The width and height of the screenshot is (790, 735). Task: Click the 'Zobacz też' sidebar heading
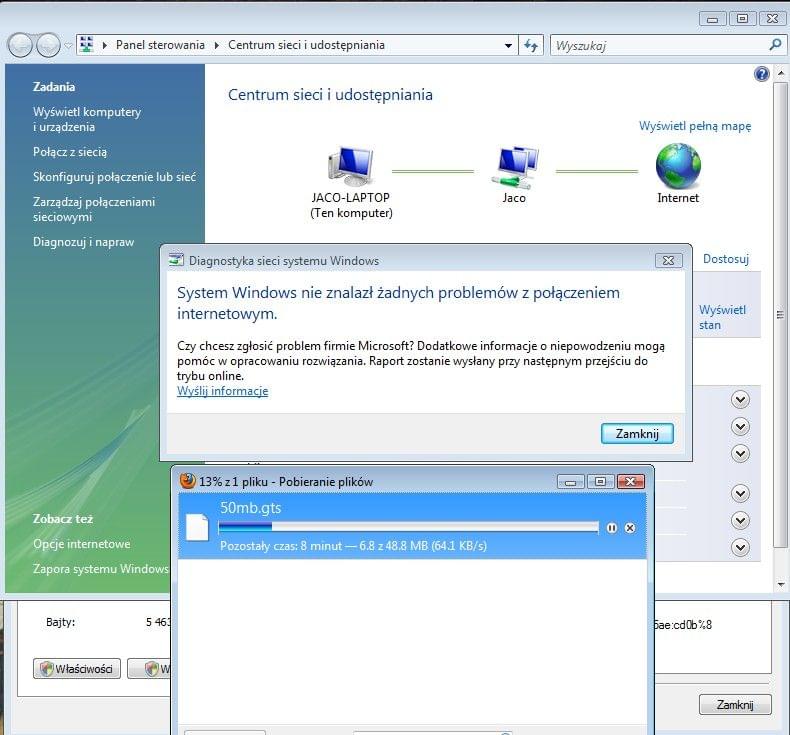(x=63, y=519)
